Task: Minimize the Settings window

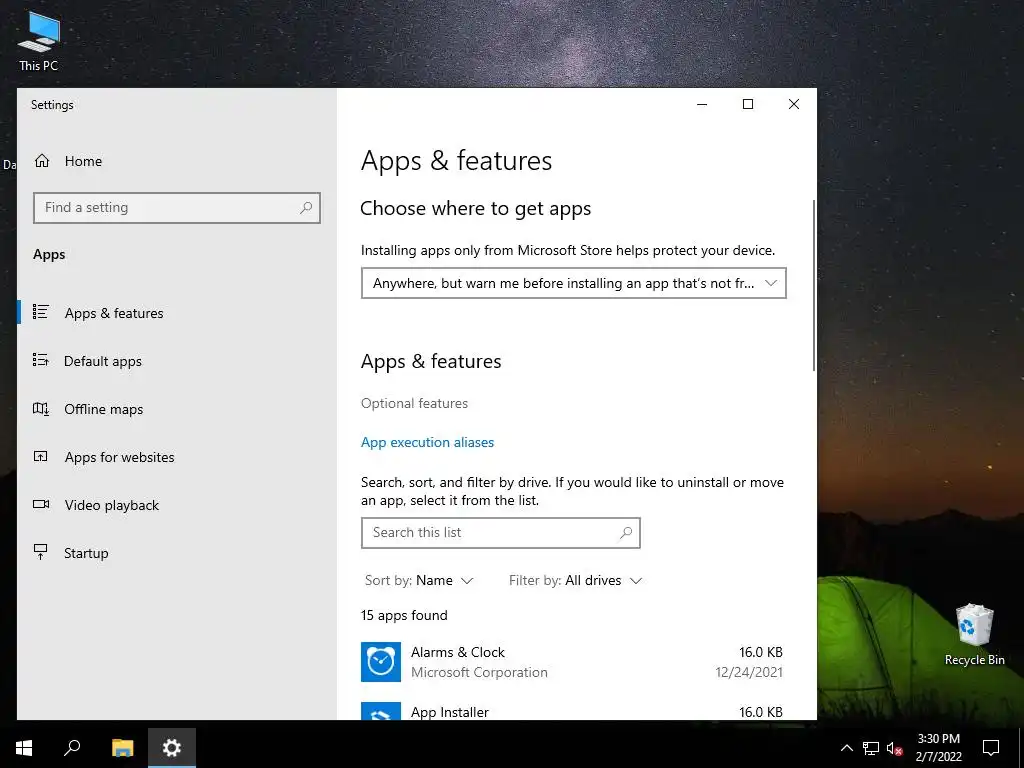Action: [702, 104]
